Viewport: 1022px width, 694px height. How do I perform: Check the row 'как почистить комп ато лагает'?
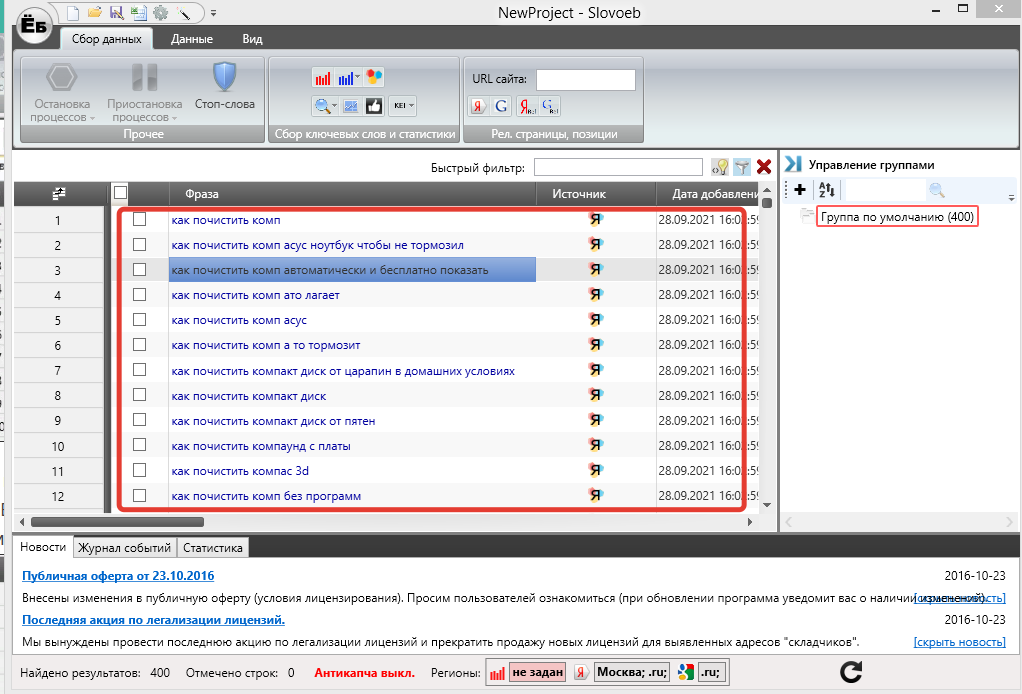tap(139, 295)
